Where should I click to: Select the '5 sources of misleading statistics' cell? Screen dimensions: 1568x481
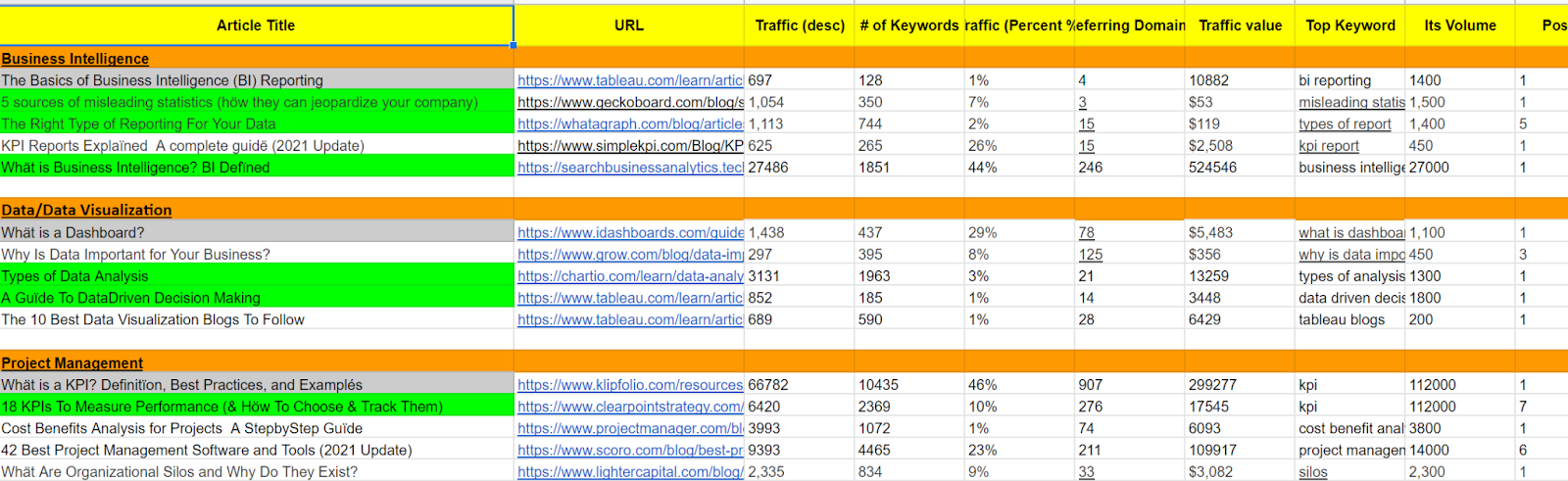tap(257, 102)
